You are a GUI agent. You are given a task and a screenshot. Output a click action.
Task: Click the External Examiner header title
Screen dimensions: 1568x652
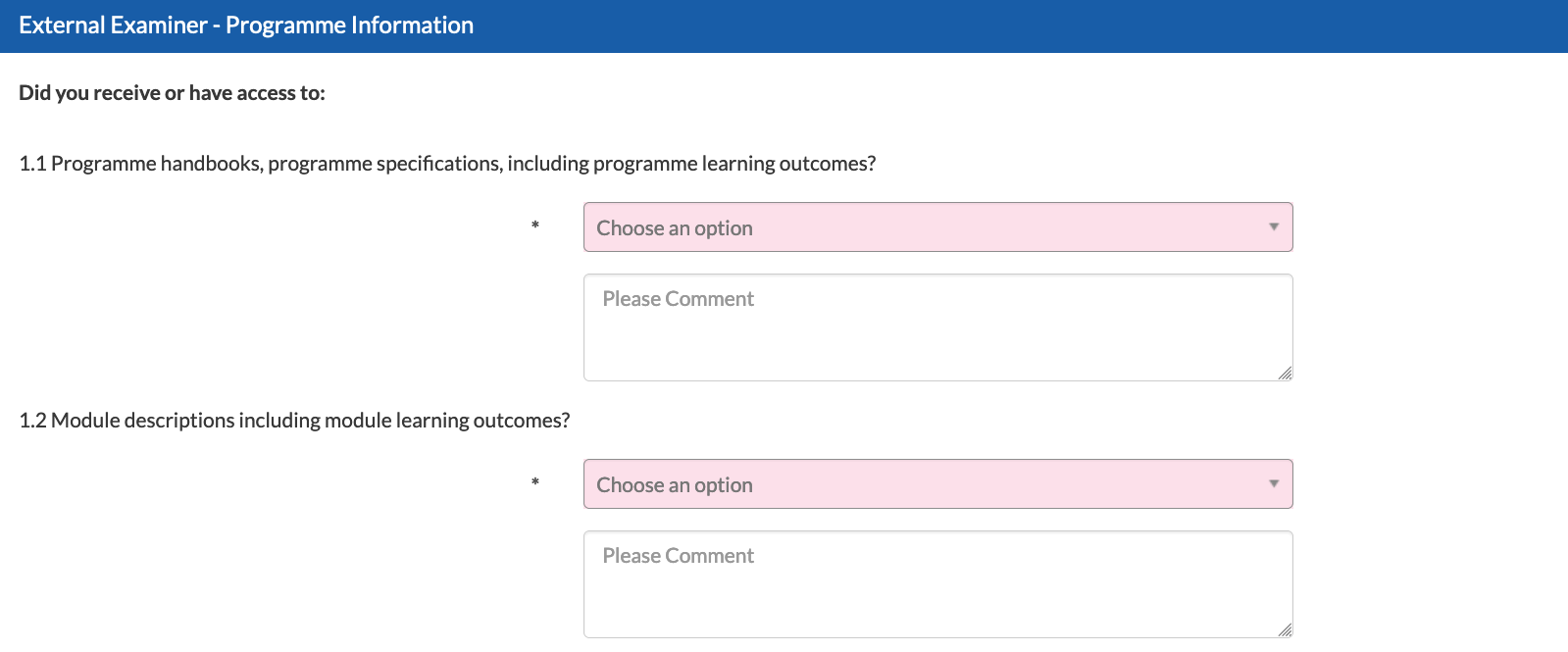pos(246,25)
